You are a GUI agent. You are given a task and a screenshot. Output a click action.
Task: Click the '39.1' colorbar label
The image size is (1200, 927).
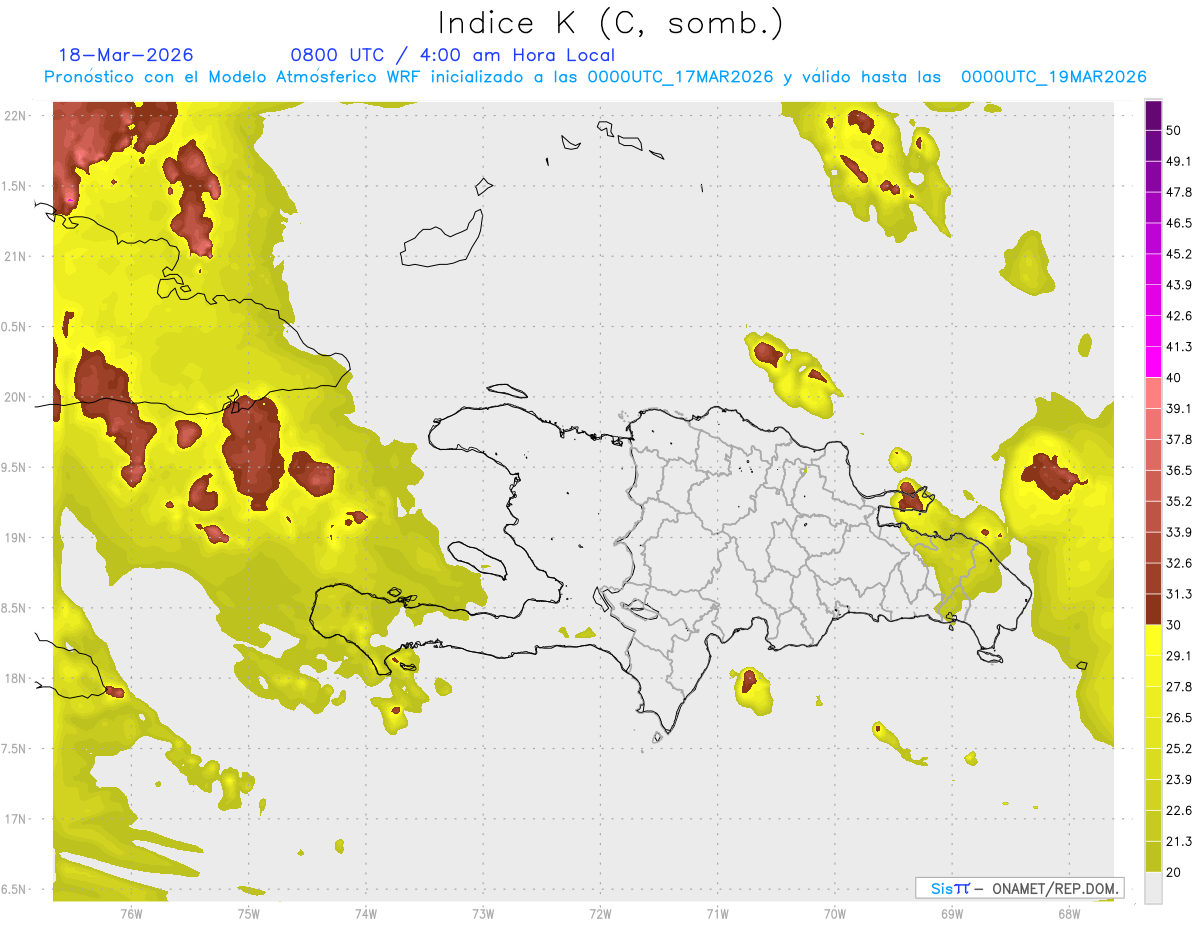pos(1179,409)
